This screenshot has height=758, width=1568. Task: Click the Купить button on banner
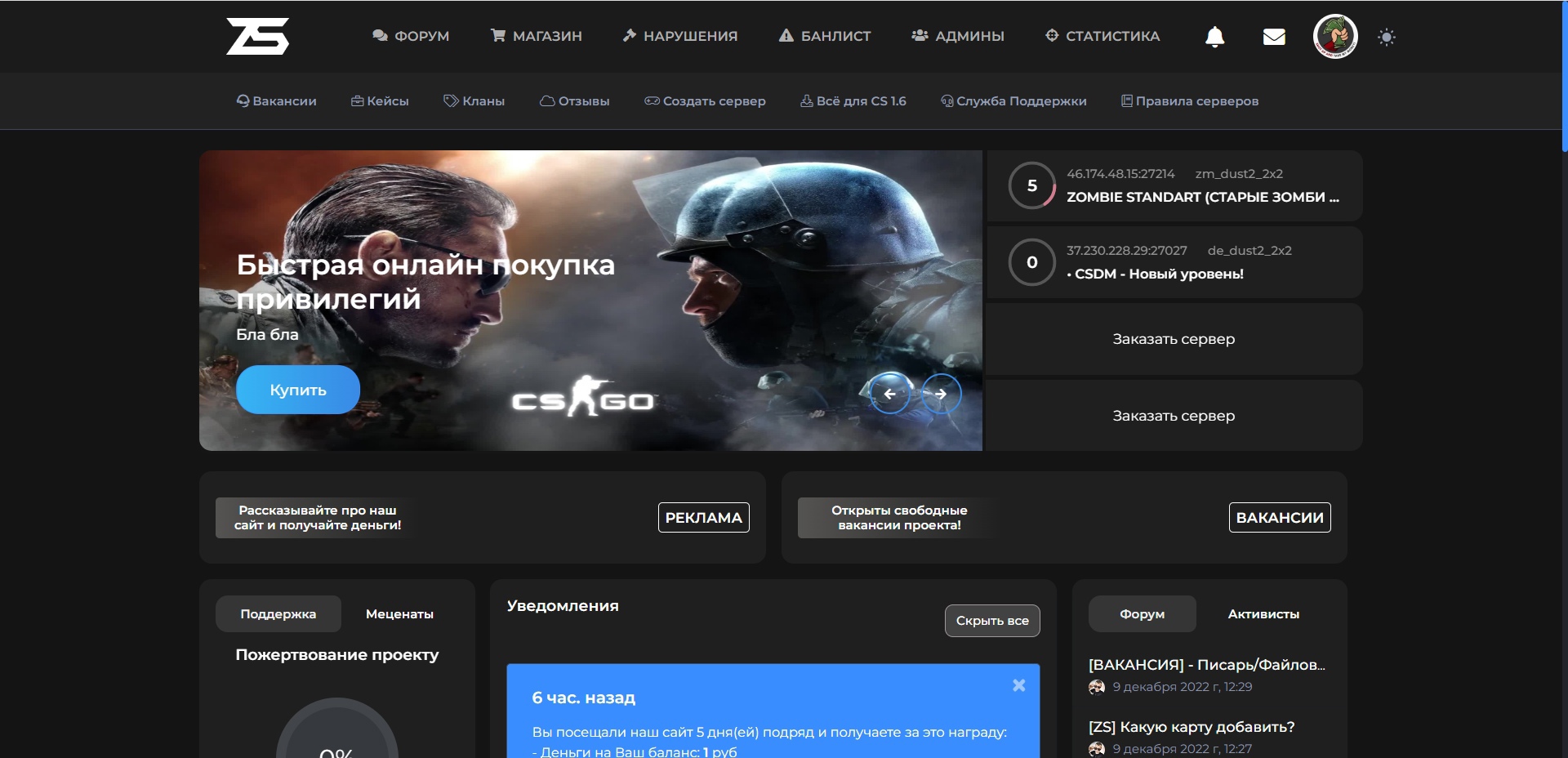298,390
